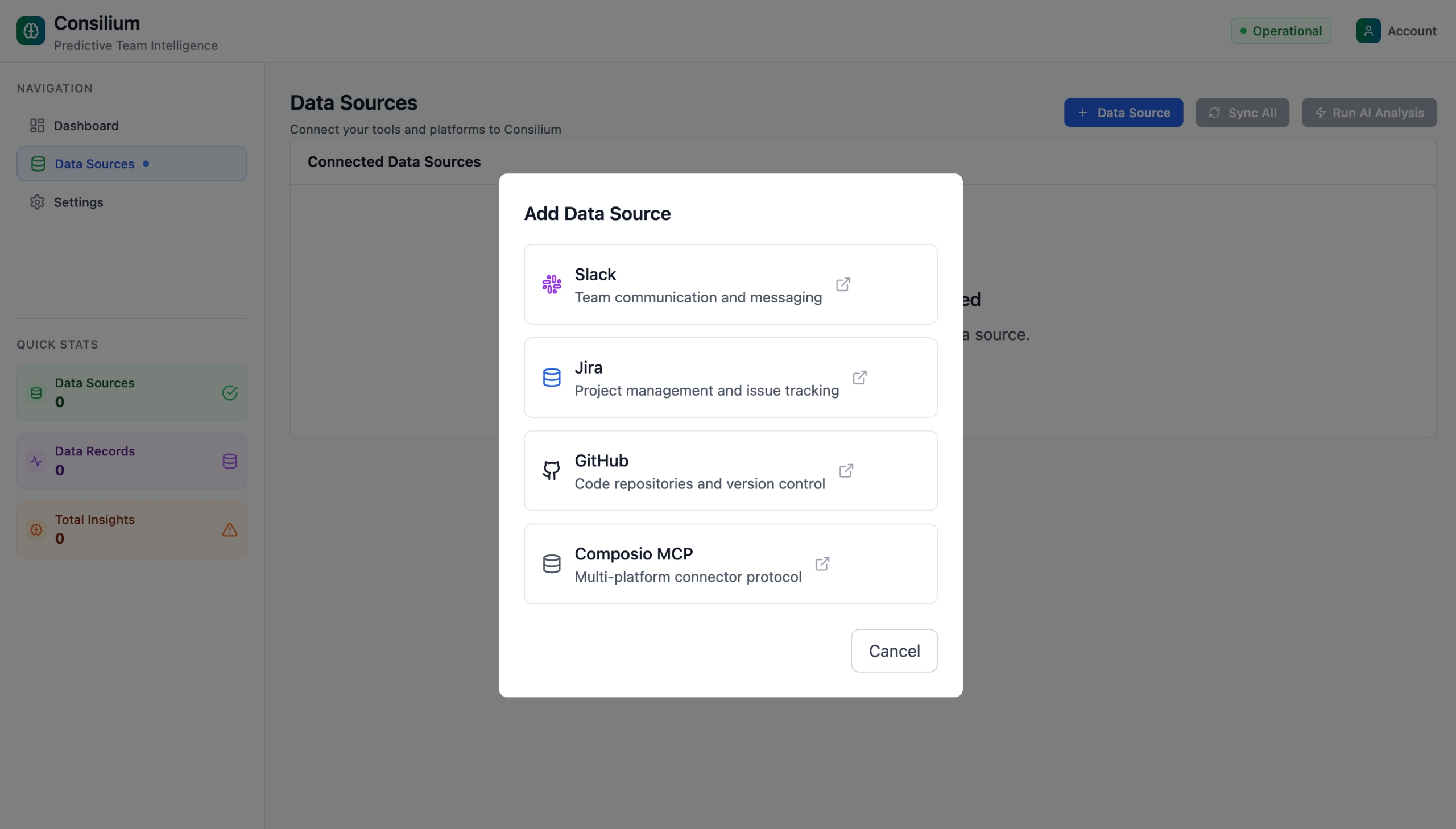
Task: Click the GitHub octocat icon
Action: click(551, 470)
